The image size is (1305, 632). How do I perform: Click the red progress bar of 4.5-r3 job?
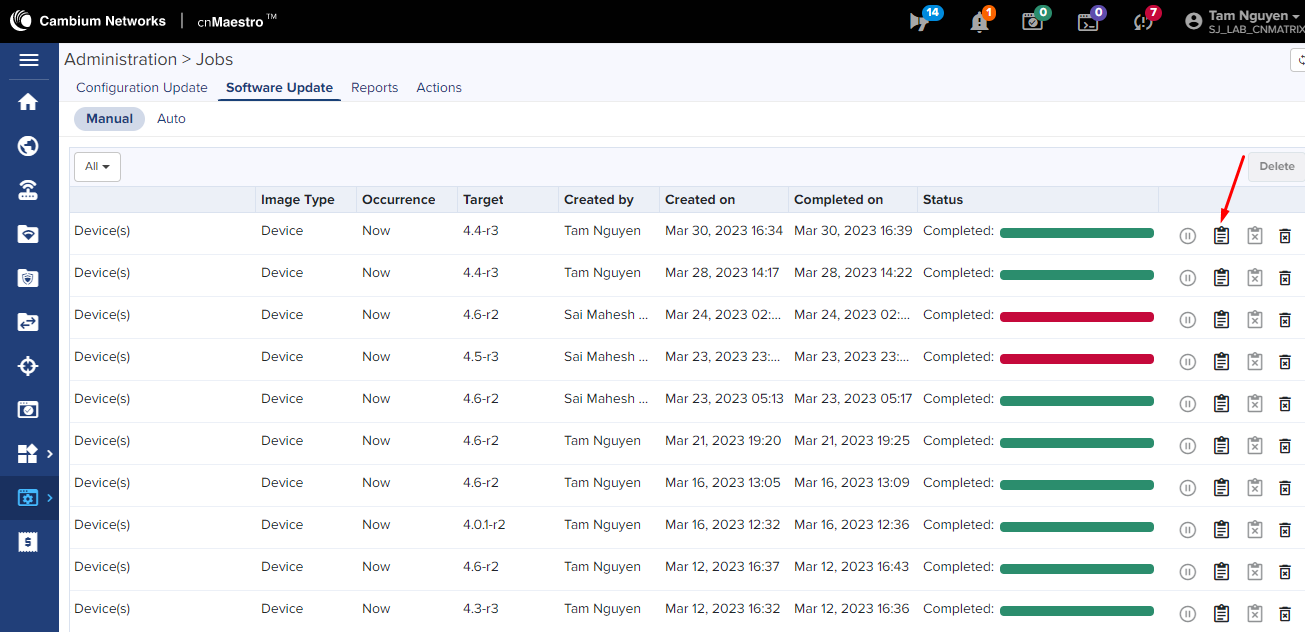coord(1076,359)
